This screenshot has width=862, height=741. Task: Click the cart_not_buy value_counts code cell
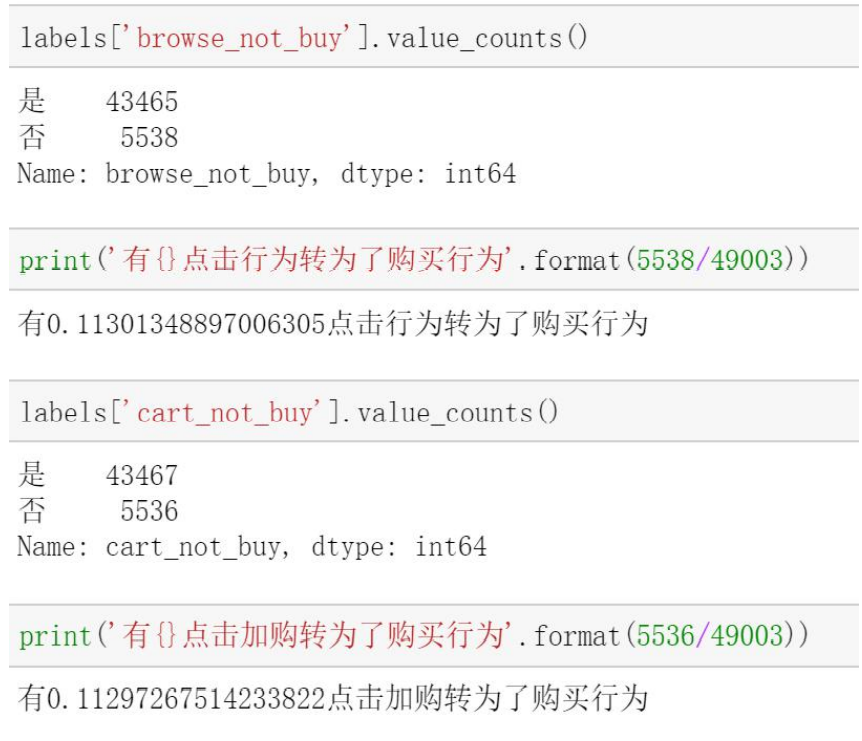pos(434,411)
